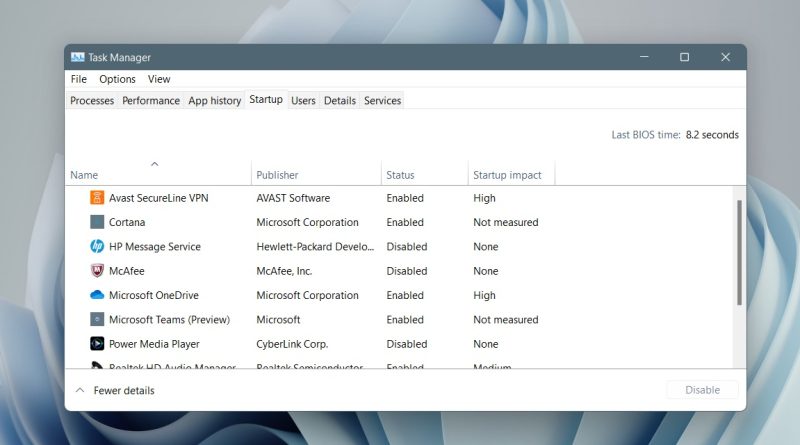Select the Startup tab

266,100
